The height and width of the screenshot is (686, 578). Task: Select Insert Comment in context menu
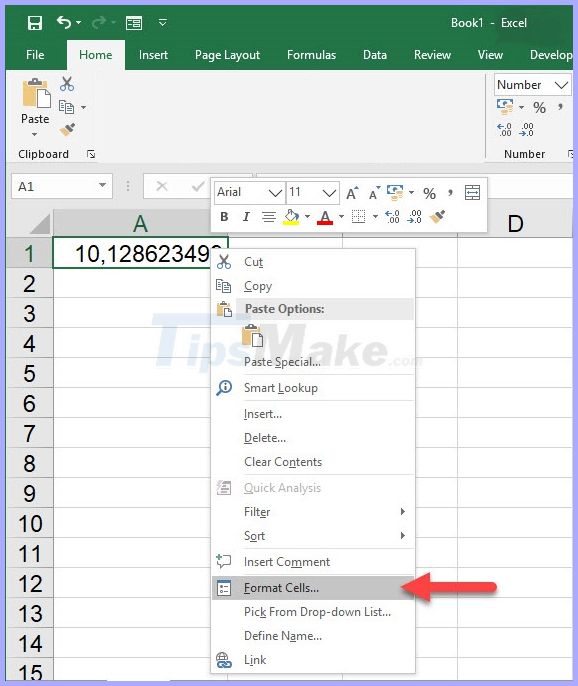312,562
